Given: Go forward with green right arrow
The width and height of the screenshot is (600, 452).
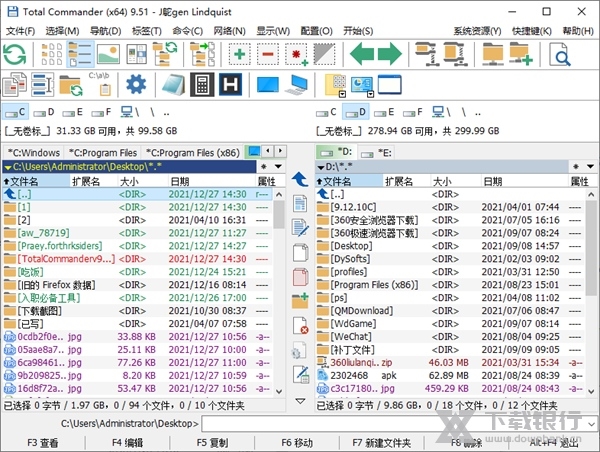Looking at the screenshot, I should (390, 54).
